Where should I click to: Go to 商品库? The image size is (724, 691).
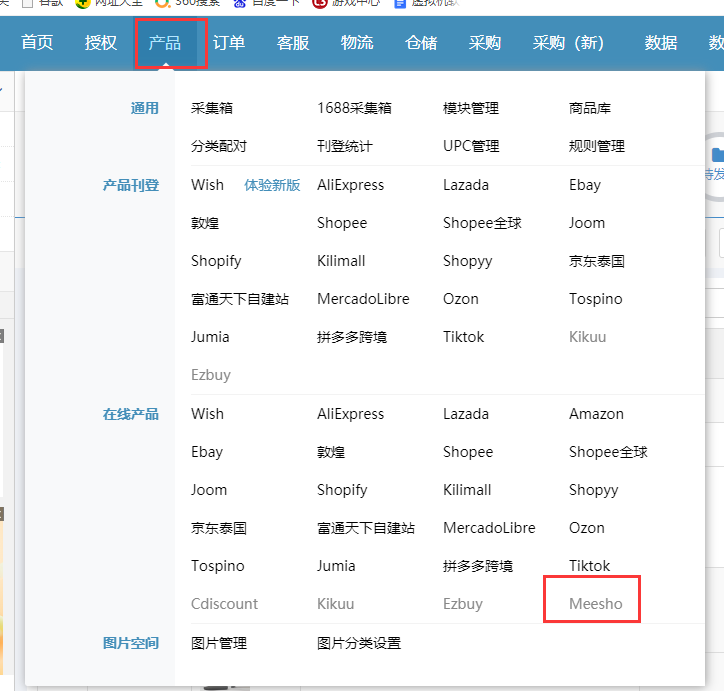click(590, 108)
